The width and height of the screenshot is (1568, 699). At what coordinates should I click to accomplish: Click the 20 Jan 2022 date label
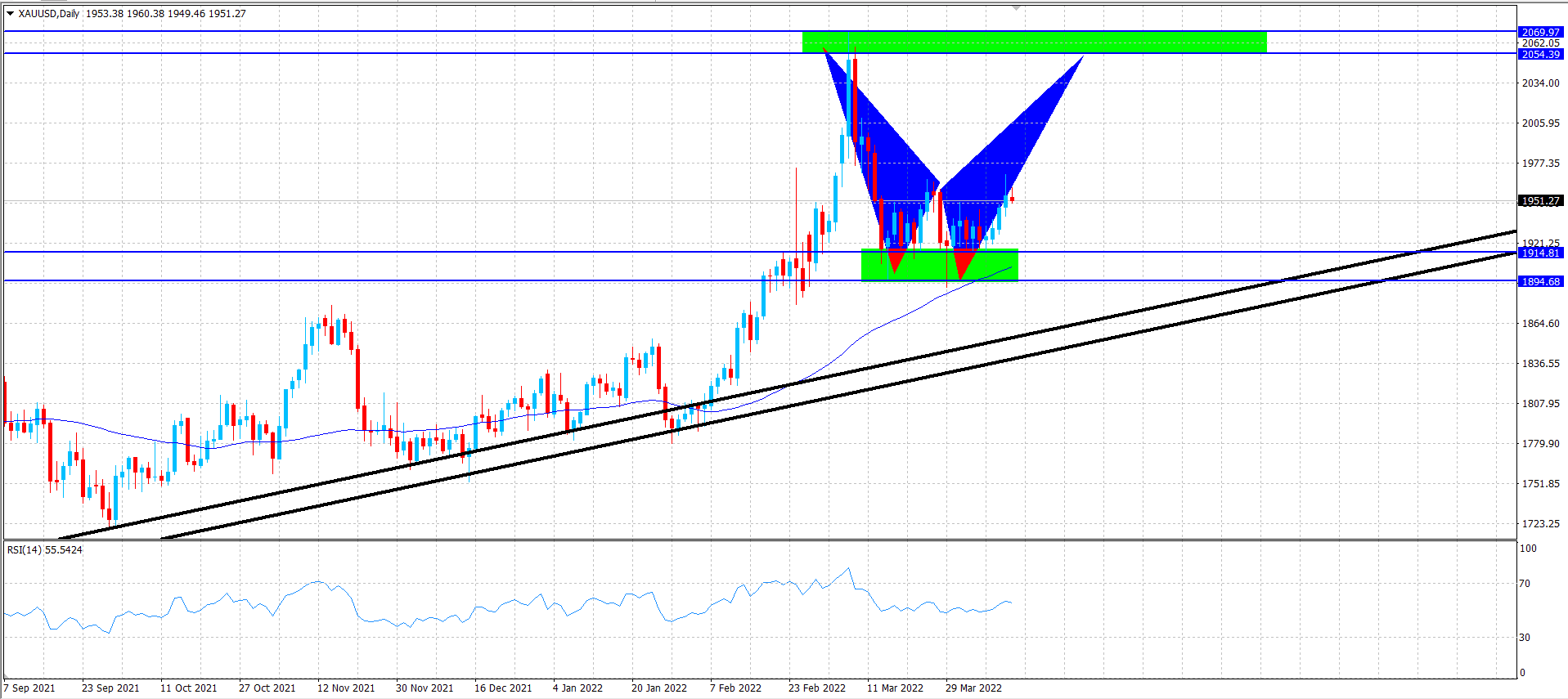[659, 688]
